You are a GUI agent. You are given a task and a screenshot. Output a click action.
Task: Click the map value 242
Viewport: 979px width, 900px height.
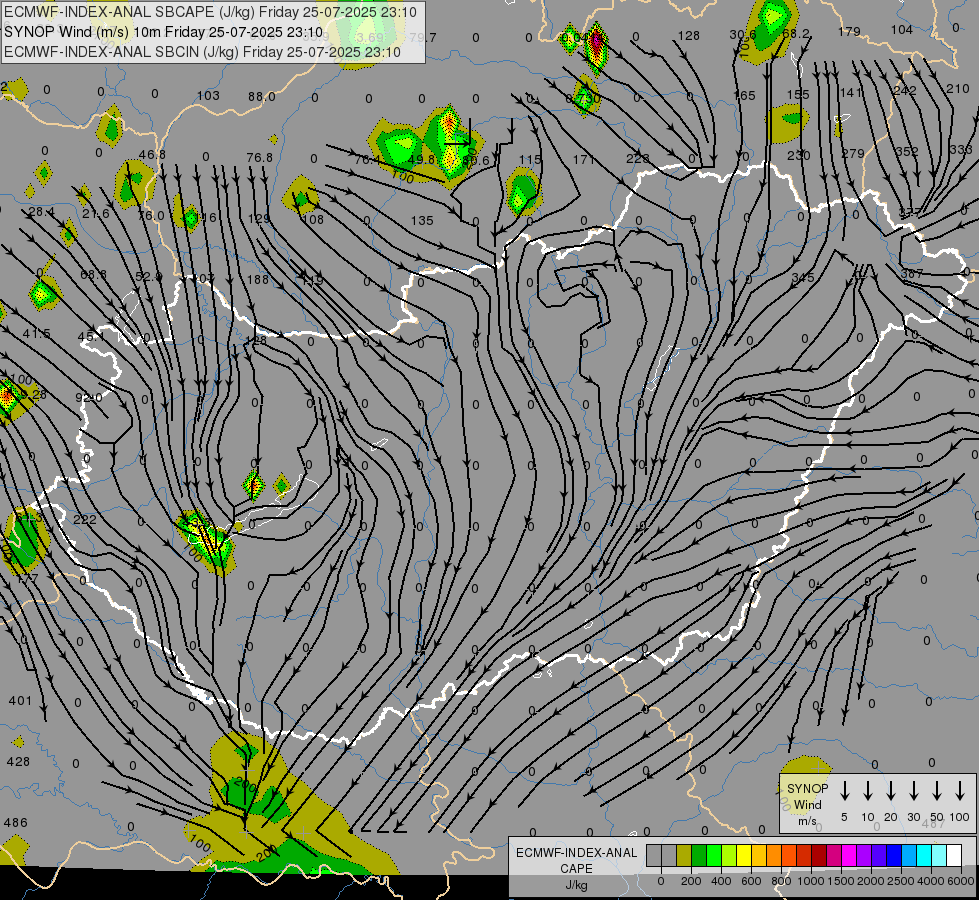[x=905, y=90]
